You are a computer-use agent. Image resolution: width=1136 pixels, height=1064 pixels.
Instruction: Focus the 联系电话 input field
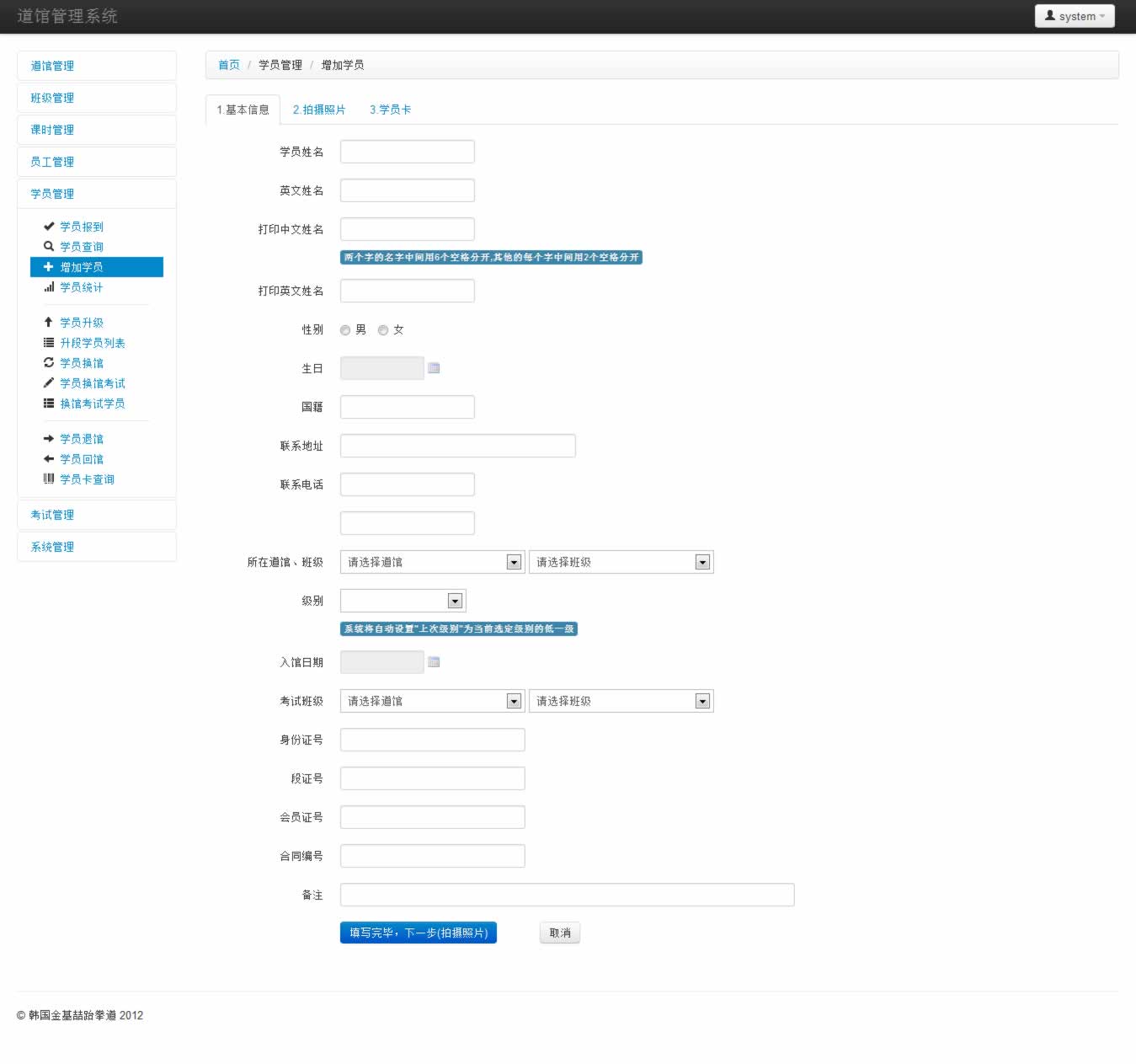pyautogui.click(x=408, y=484)
